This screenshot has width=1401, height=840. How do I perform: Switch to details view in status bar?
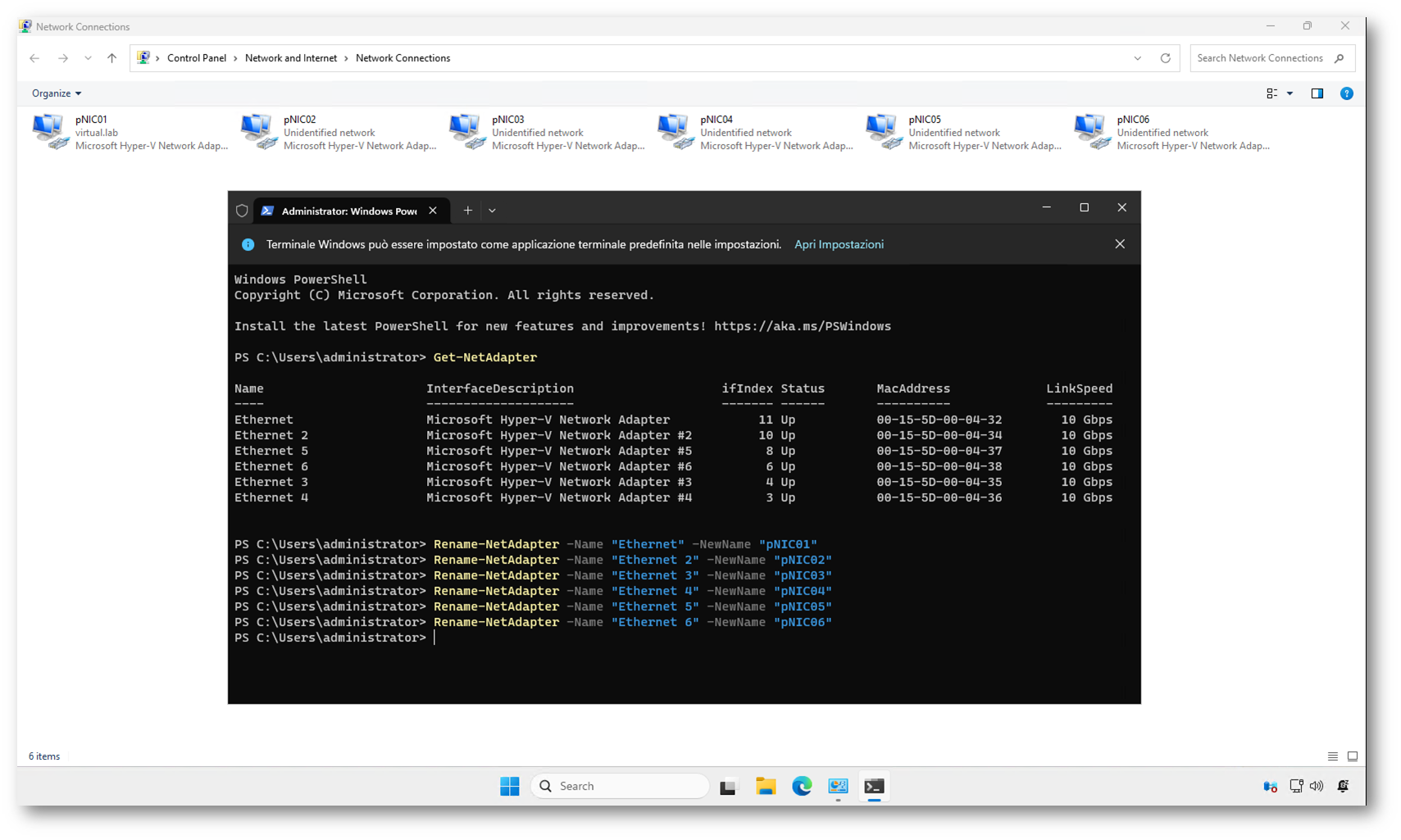click(x=1332, y=756)
